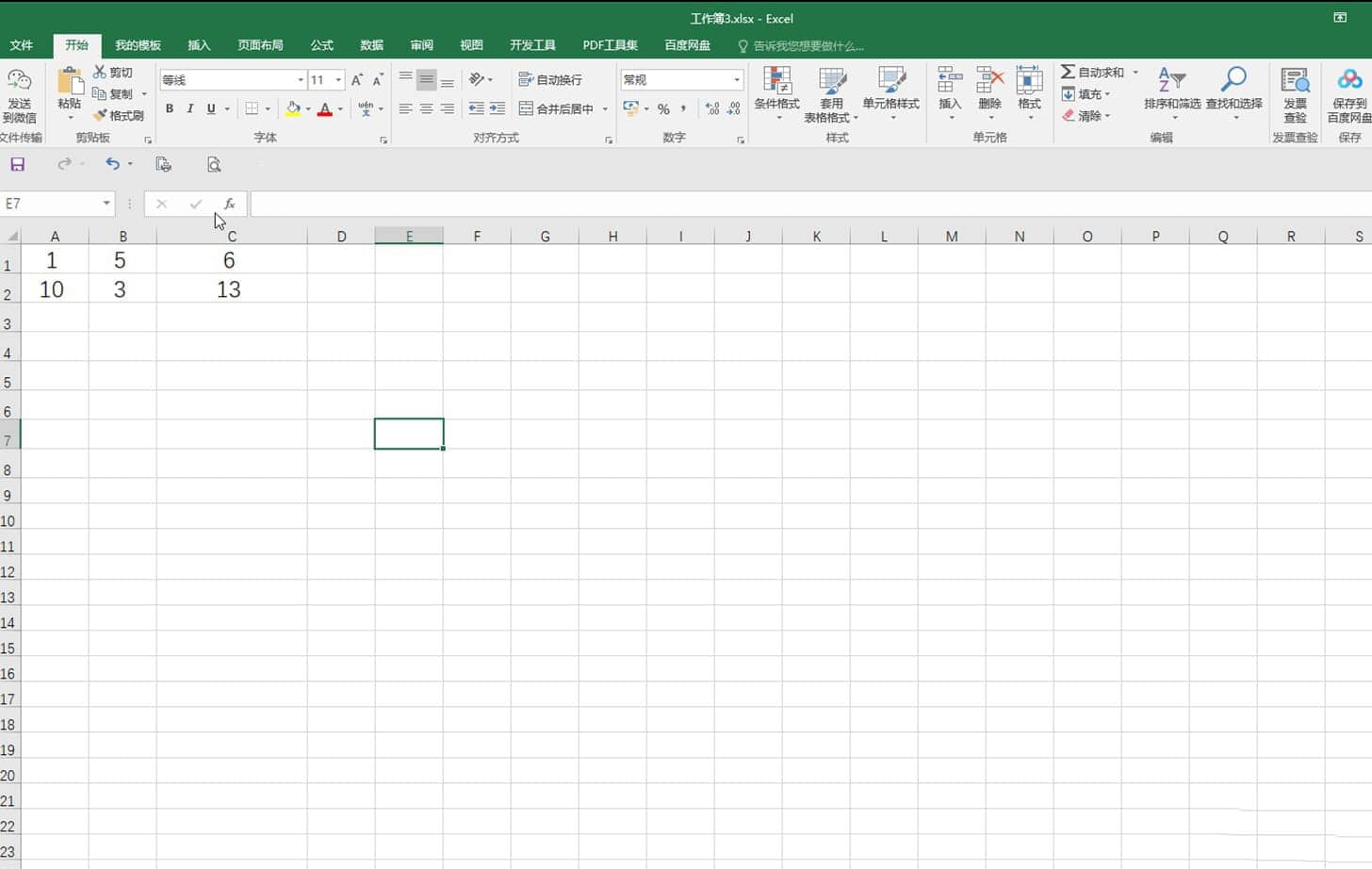Click Wrap Text (自动换行)
Image resolution: width=1372 pixels, height=869 pixels.
pyautogui.click(x=550, y=80)
